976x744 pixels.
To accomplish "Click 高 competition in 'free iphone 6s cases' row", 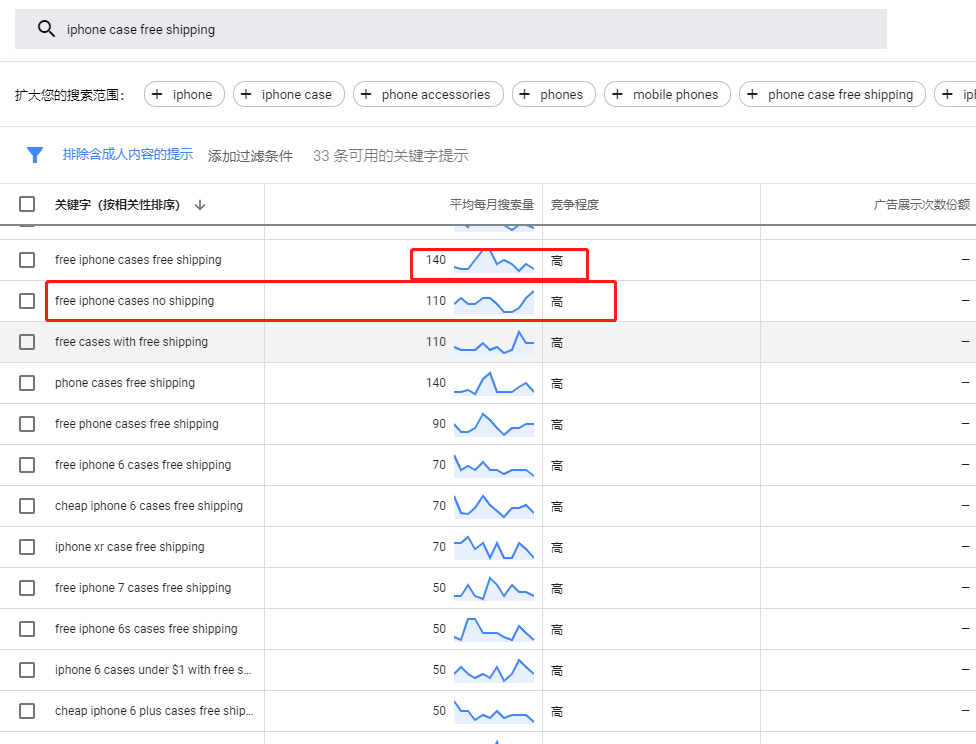I will 556,629.
